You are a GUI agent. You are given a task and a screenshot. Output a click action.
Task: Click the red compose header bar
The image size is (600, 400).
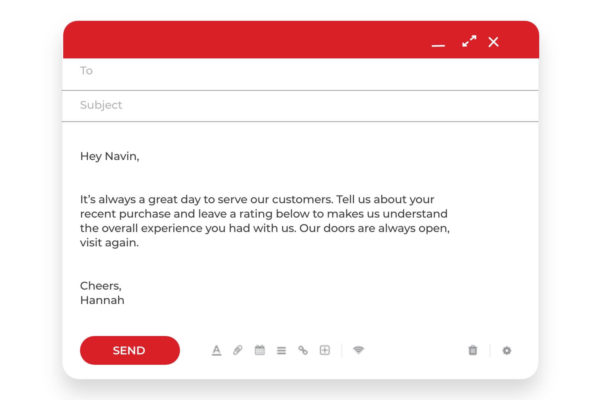(245, 40)
